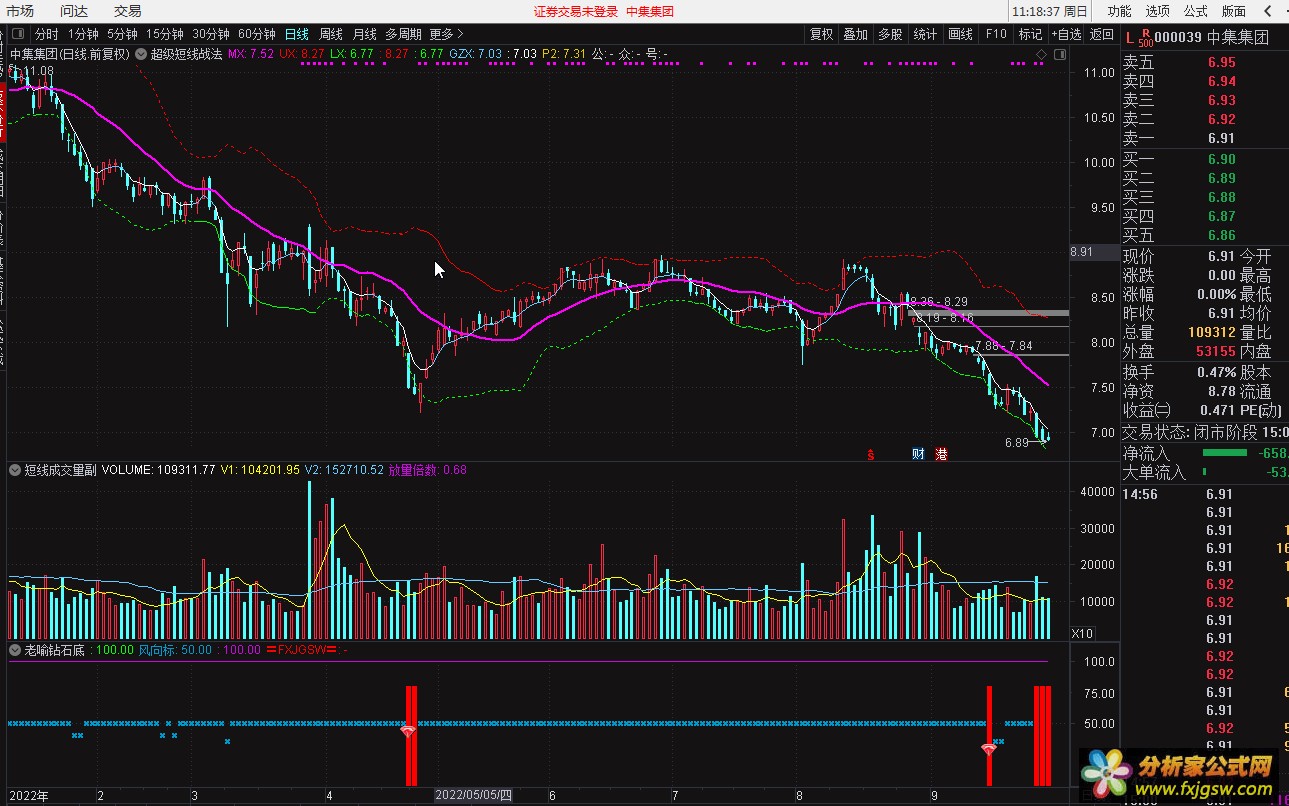Click the 买五 price 6.86
1289x806 pixels.
[x=1221, y=235]
